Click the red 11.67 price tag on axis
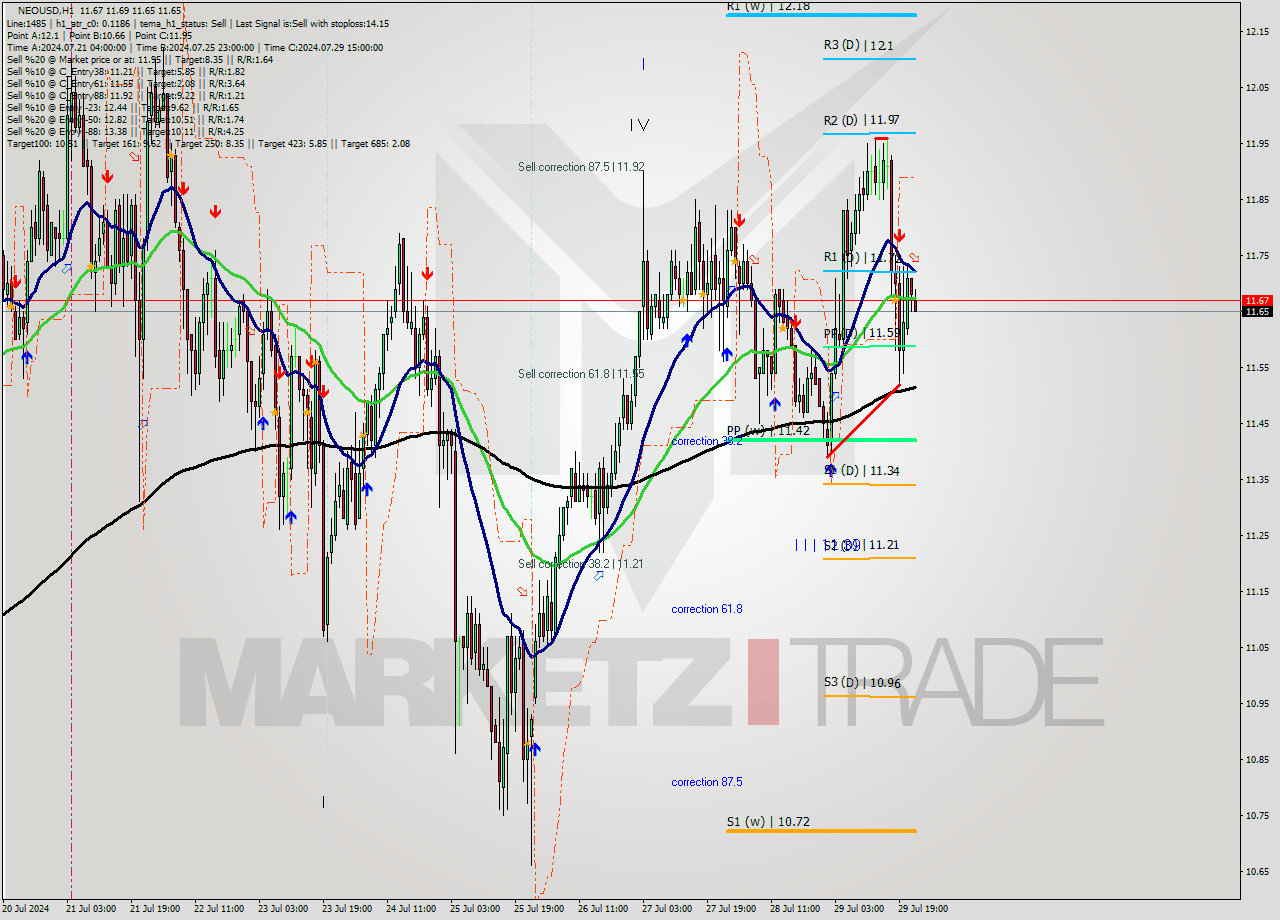The image size is (1280, 920). (1257, 300)
